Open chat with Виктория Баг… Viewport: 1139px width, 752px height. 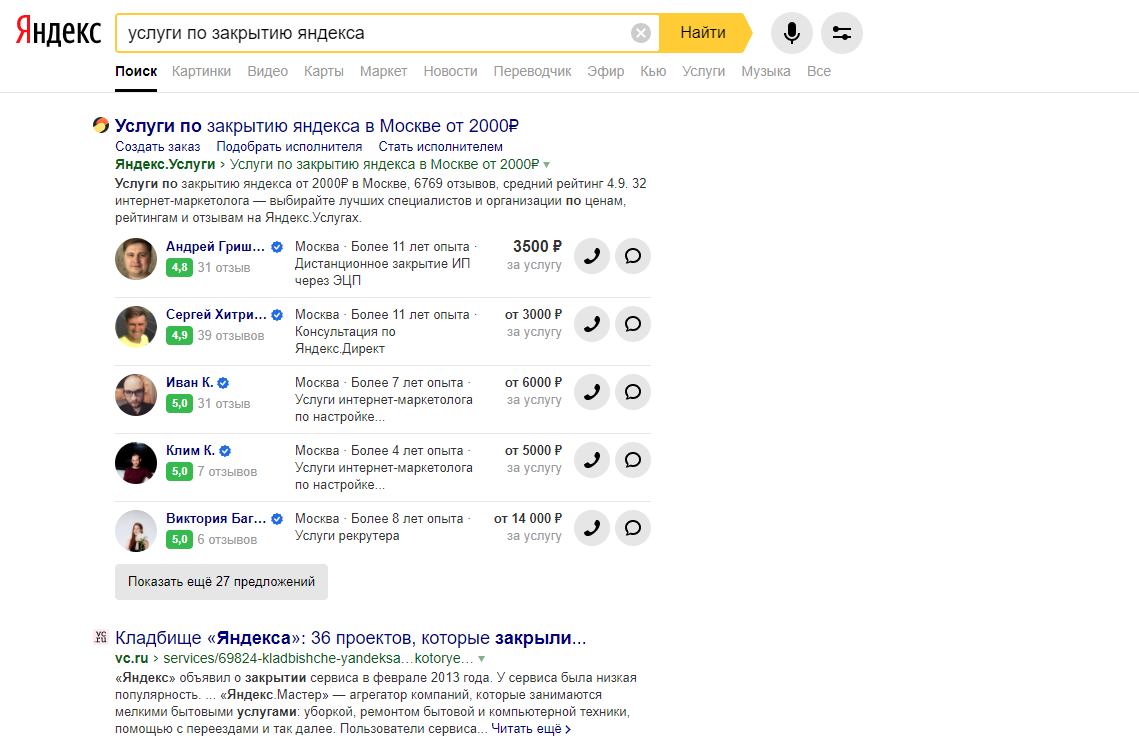coord(633,528)
